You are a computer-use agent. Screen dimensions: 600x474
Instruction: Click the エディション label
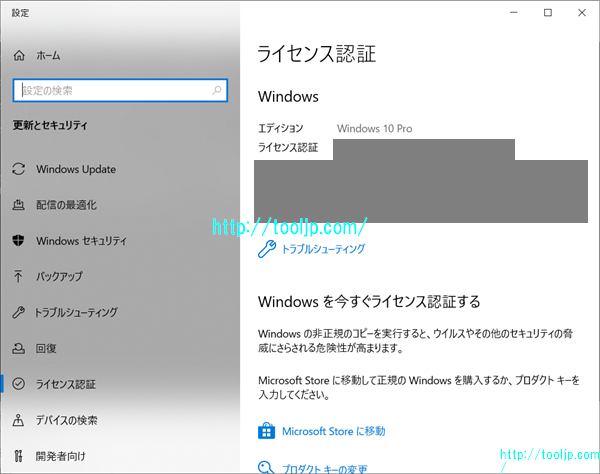280,128
